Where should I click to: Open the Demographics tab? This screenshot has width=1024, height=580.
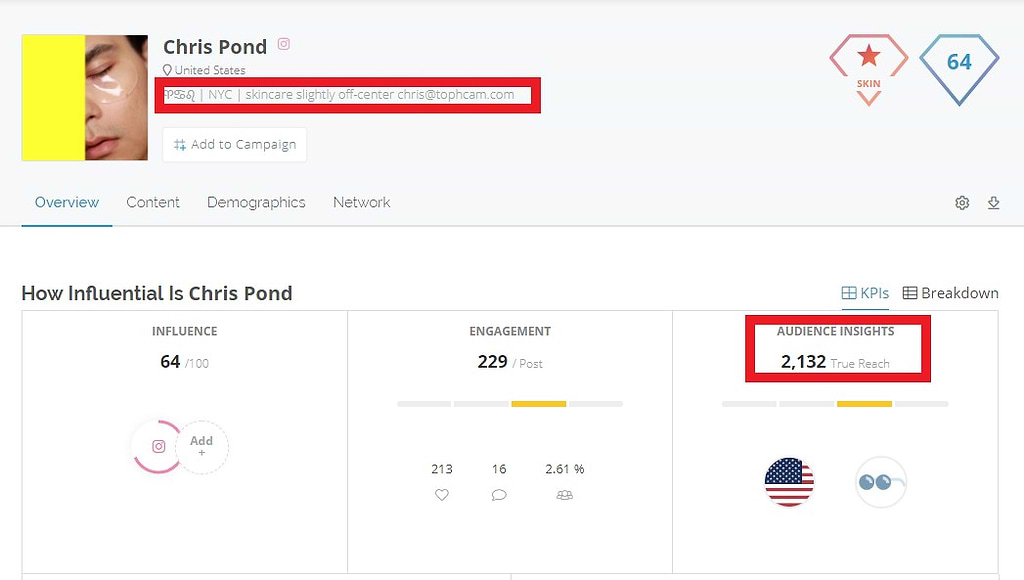(256, 202)
